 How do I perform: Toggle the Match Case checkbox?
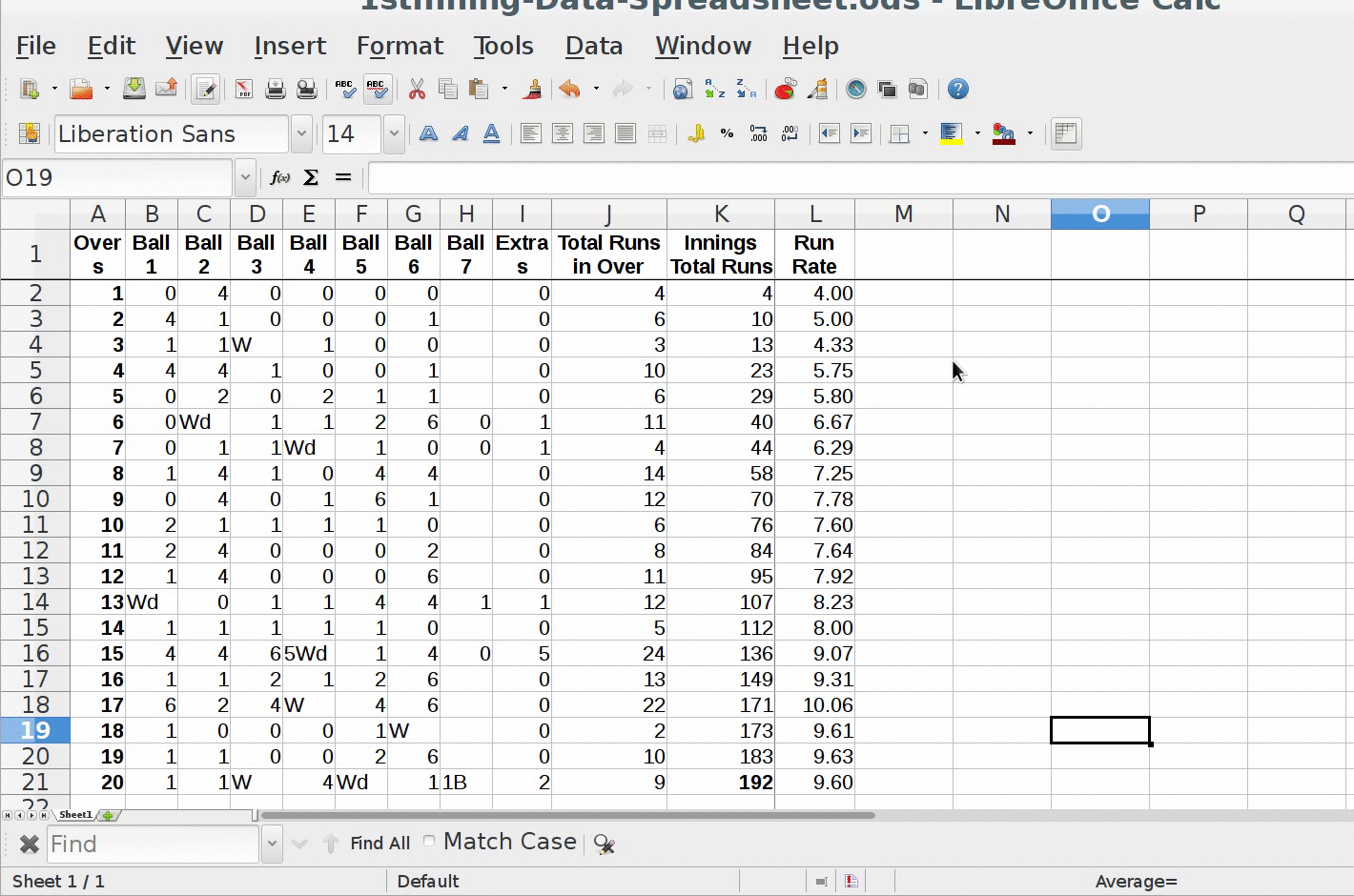429,841
